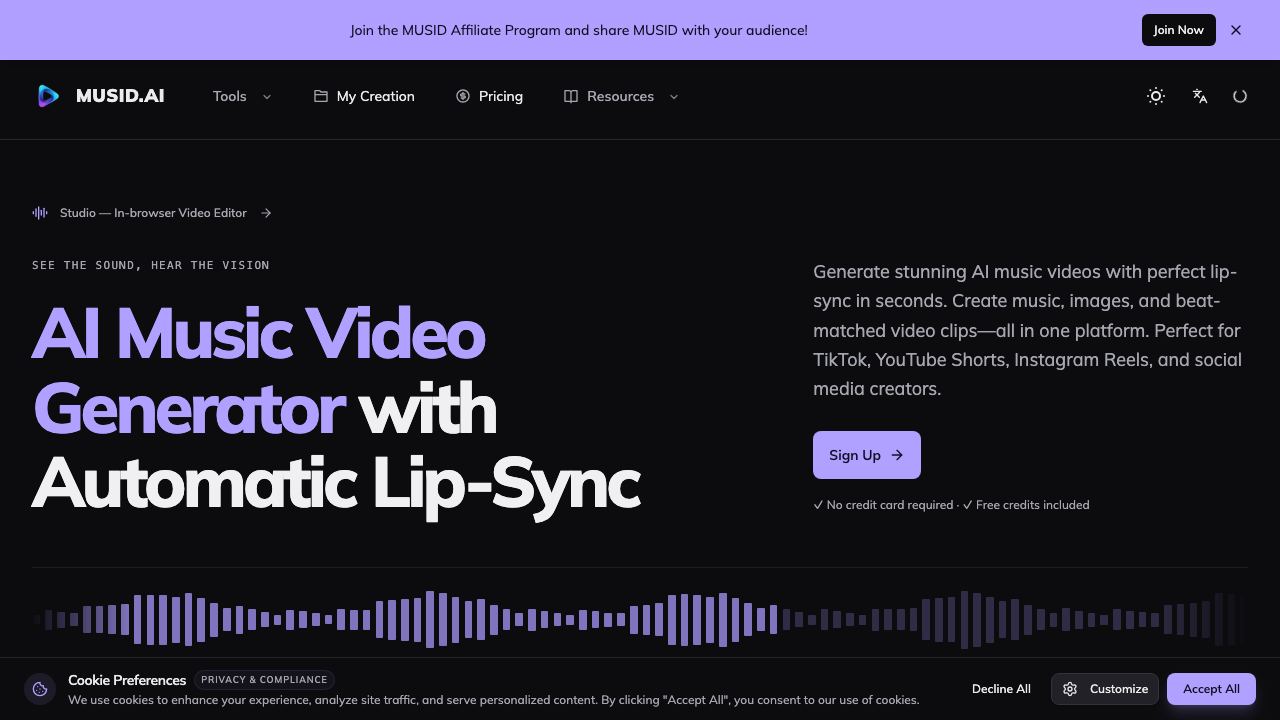Image resolution: width=1280 pixels, height=720 pixels.
Task: Click the gear icon in Customize button
Action: coord(1070,689)
